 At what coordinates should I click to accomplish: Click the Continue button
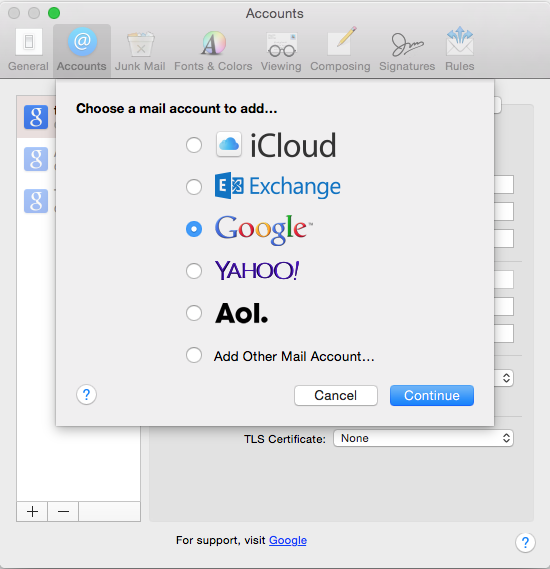(x=432, y=395)
